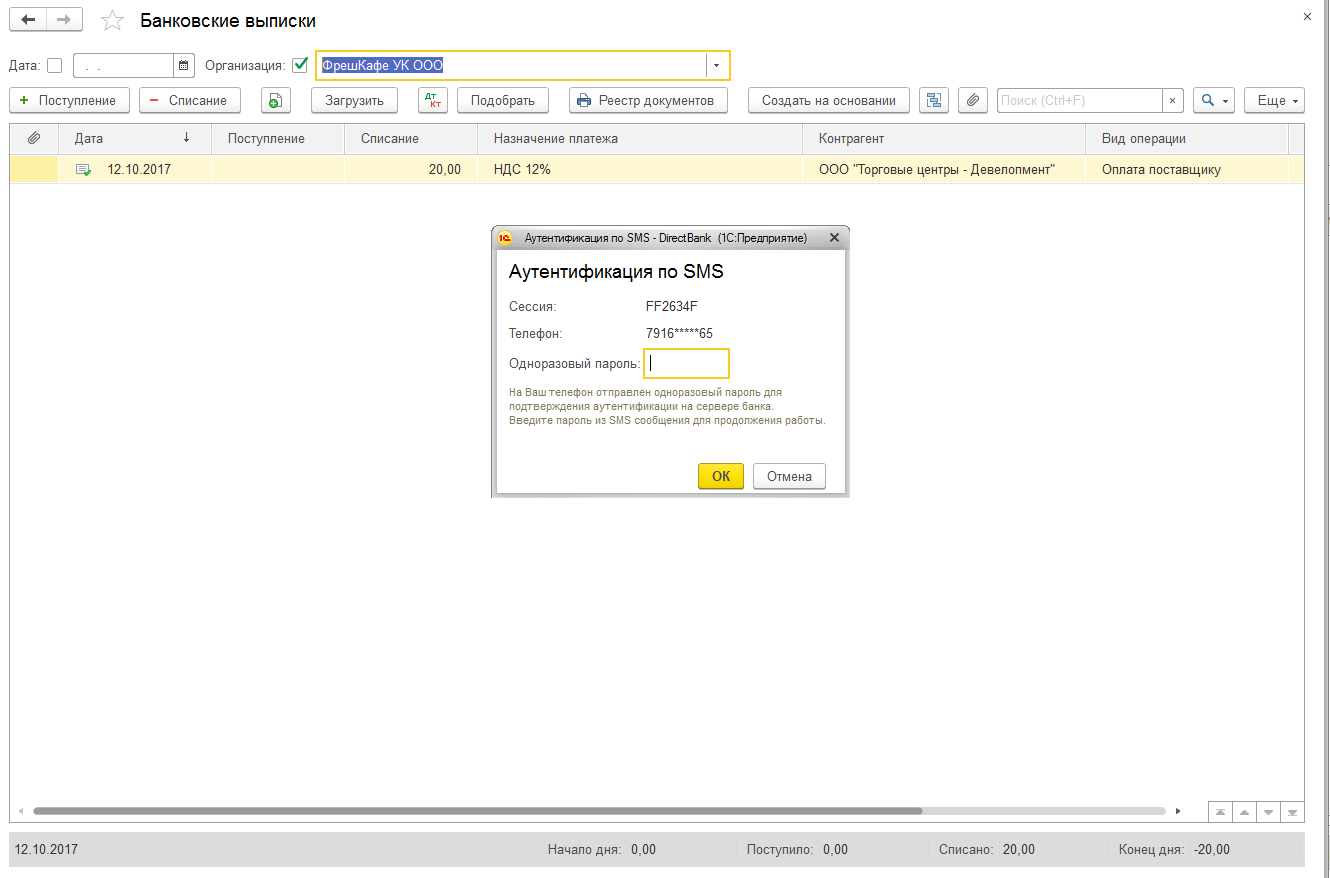Click the Оплата поставщику cell

(1187, 170)
